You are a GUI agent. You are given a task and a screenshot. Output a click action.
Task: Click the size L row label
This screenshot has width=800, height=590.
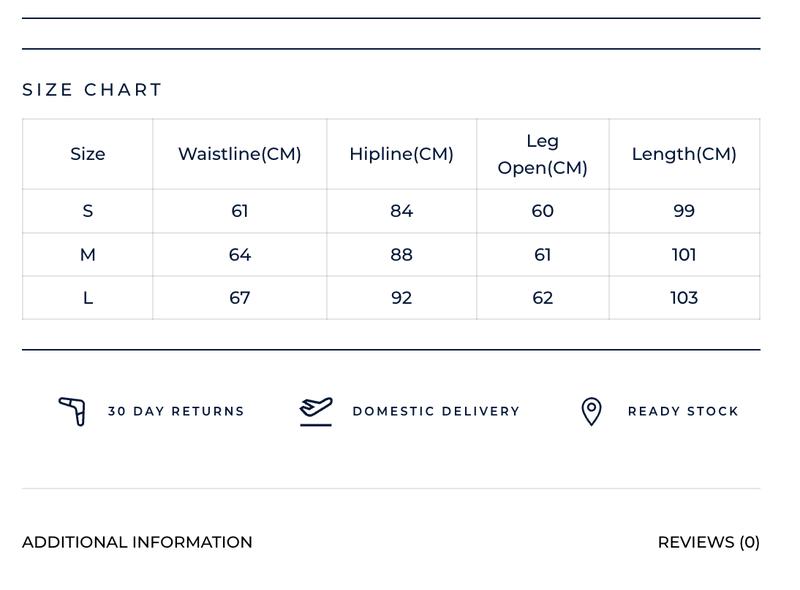click(88, 298)
